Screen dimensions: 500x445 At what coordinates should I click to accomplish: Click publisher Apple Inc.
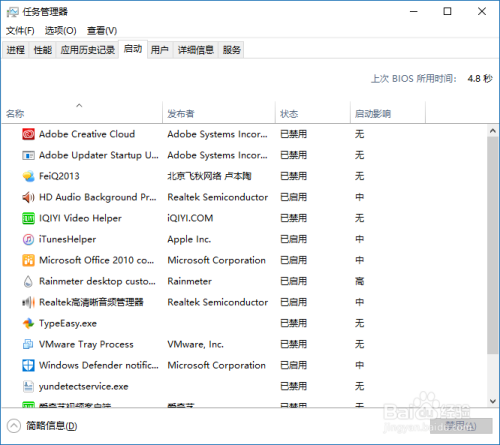coord(189,239)
